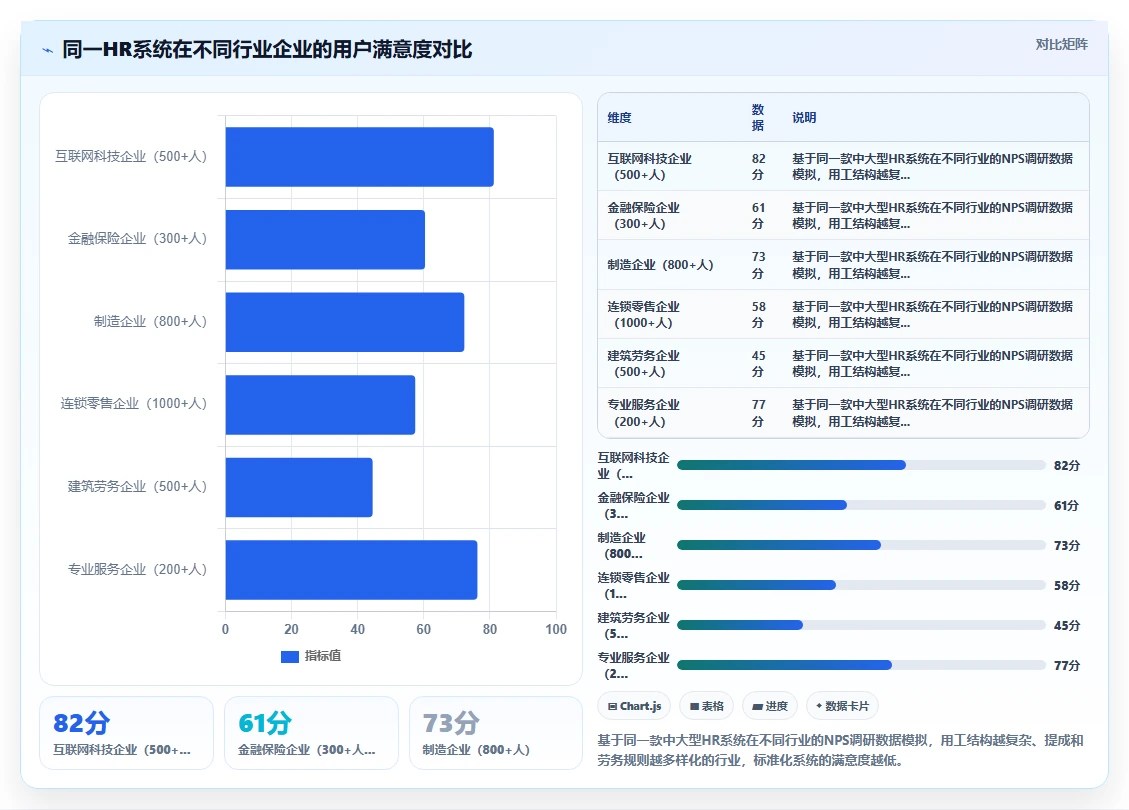Click the 建筑劳务企业 progress bar
Viewport: 1129px width, 810px height.
(x=861, y=625)
